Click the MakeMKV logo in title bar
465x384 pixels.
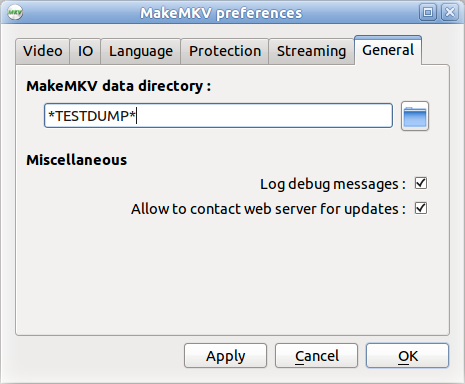point(15,13)
